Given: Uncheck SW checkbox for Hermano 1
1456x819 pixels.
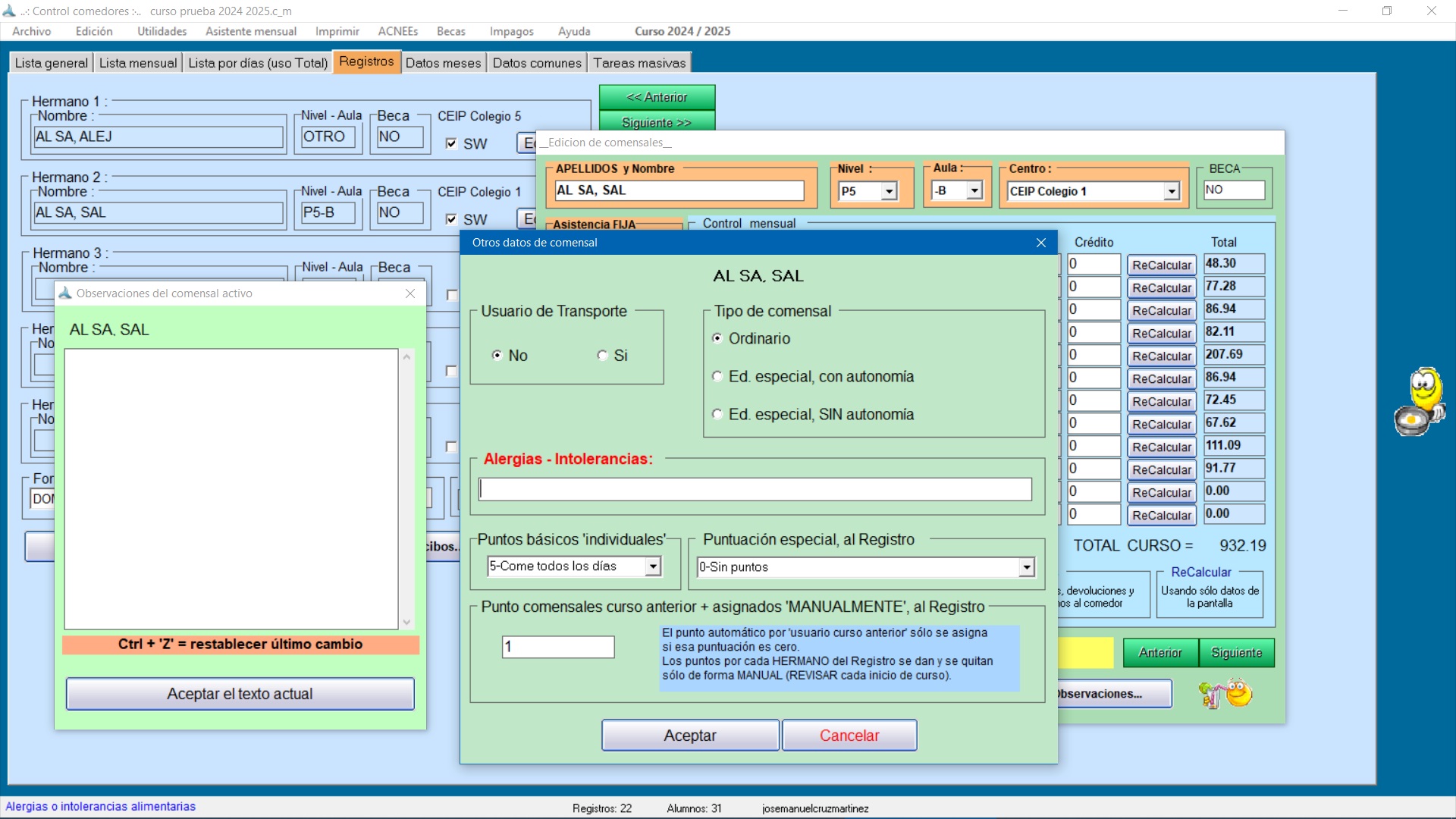Looking at the screenshot, I should [452, 144].
